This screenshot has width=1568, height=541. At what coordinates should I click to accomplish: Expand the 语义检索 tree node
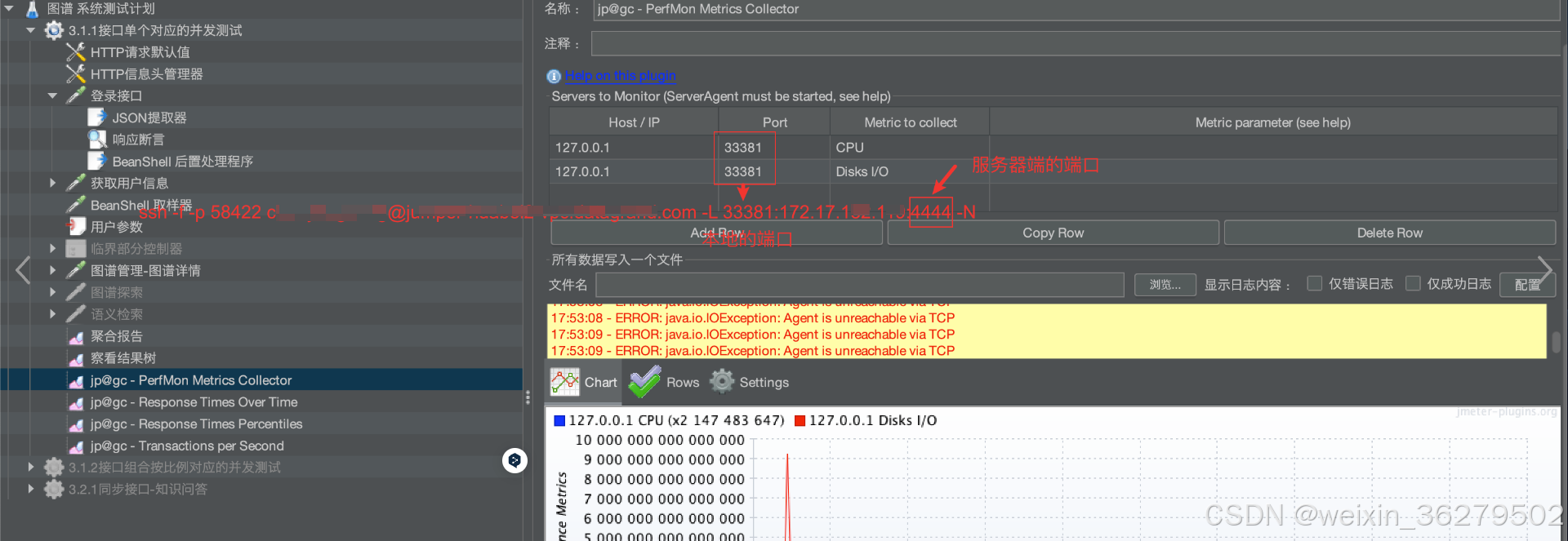pos(52,314)
